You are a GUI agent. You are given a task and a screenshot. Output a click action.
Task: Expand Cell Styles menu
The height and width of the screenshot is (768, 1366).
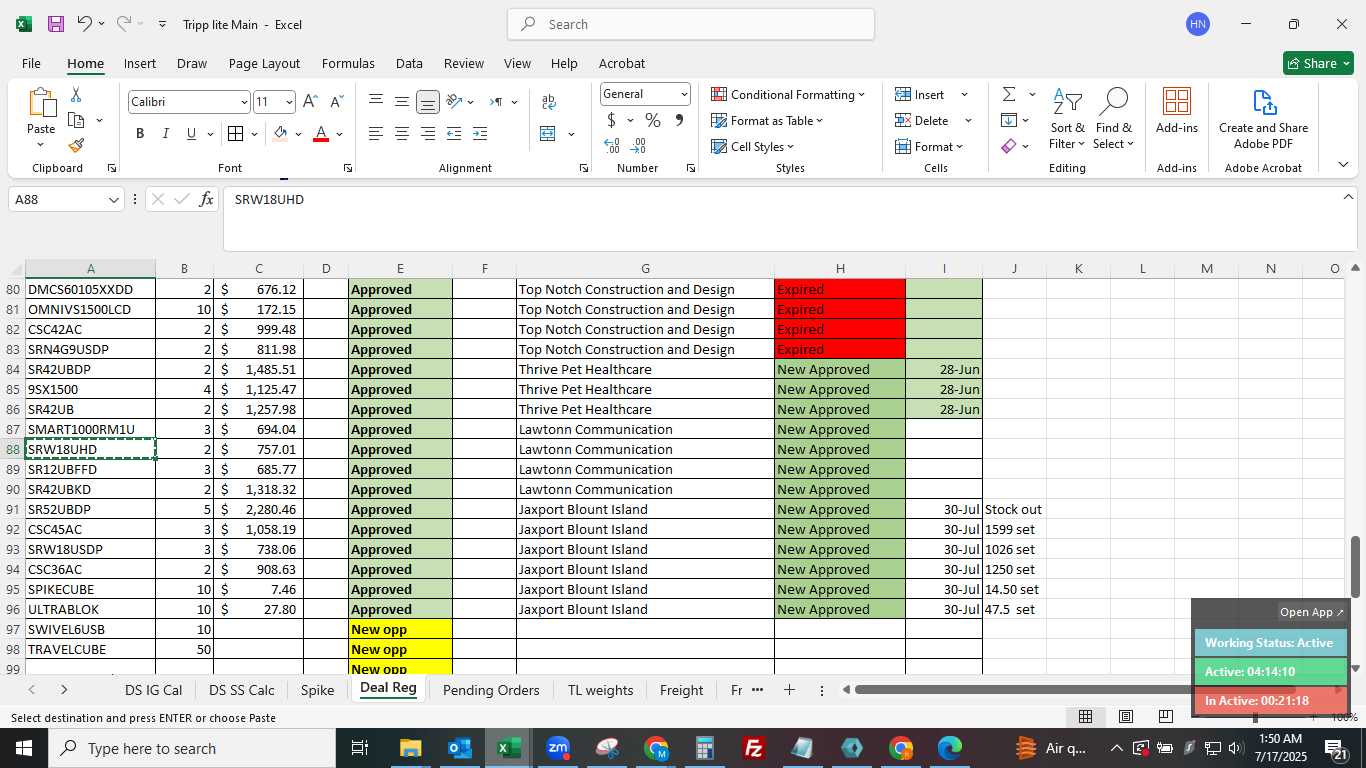753,147
